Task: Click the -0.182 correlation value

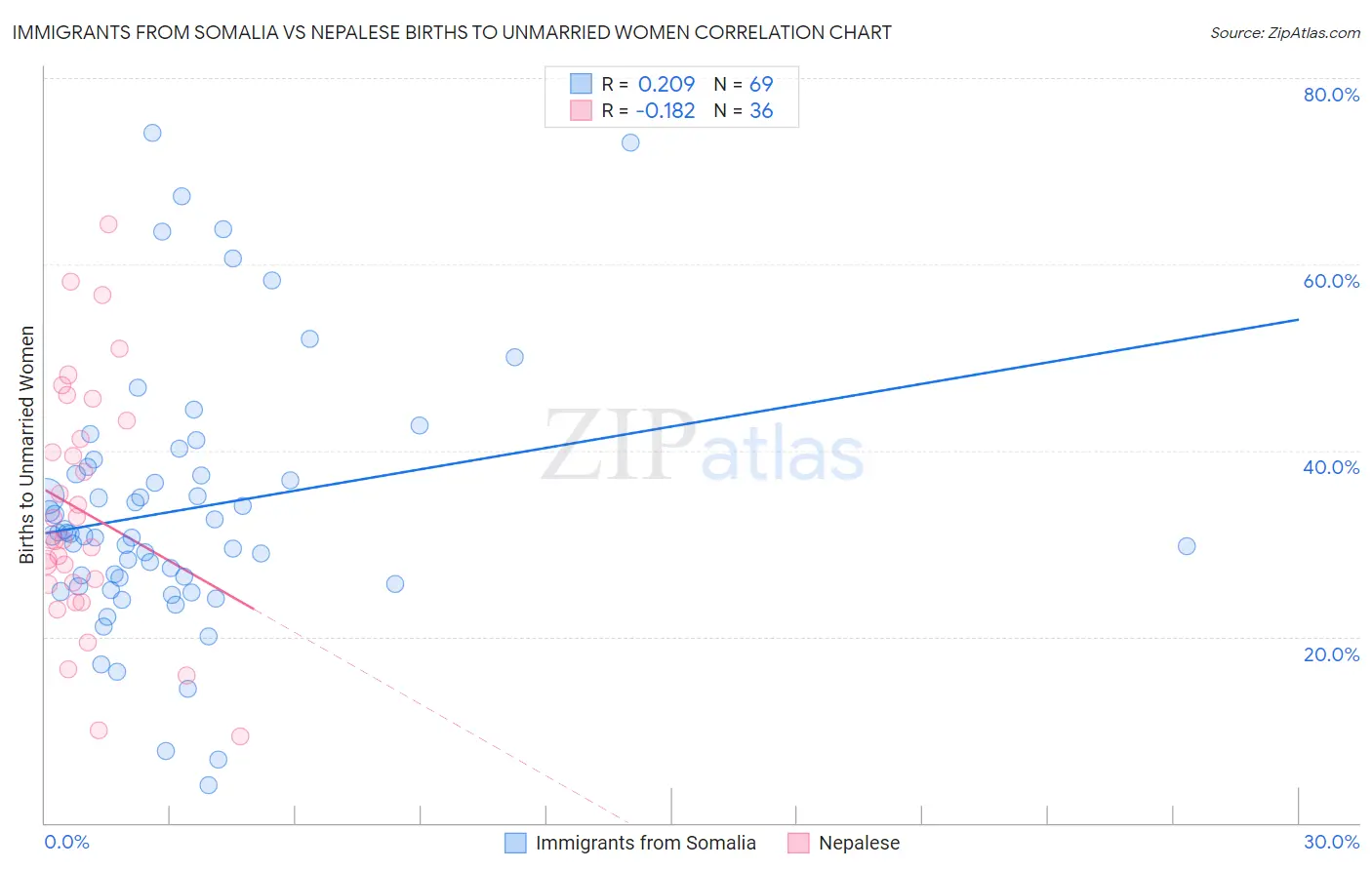Action: tap(666, 110)
